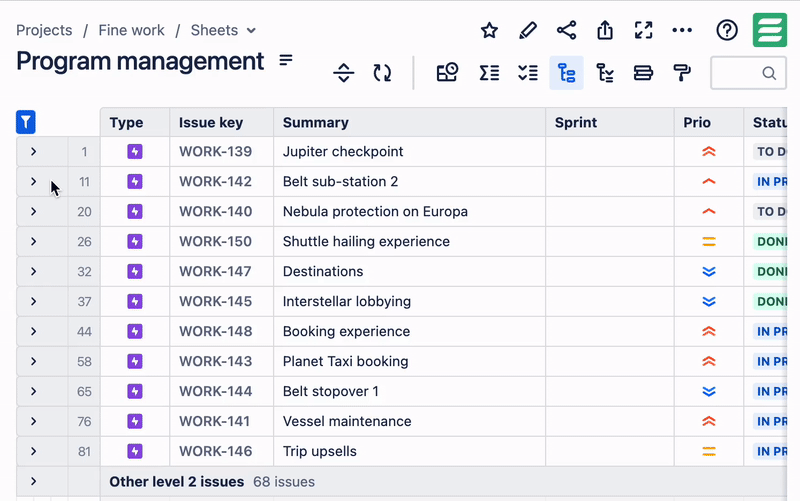The image size is (800, 501).
Task: Expand the Belt sub-station 2 row
Action: 33,182
